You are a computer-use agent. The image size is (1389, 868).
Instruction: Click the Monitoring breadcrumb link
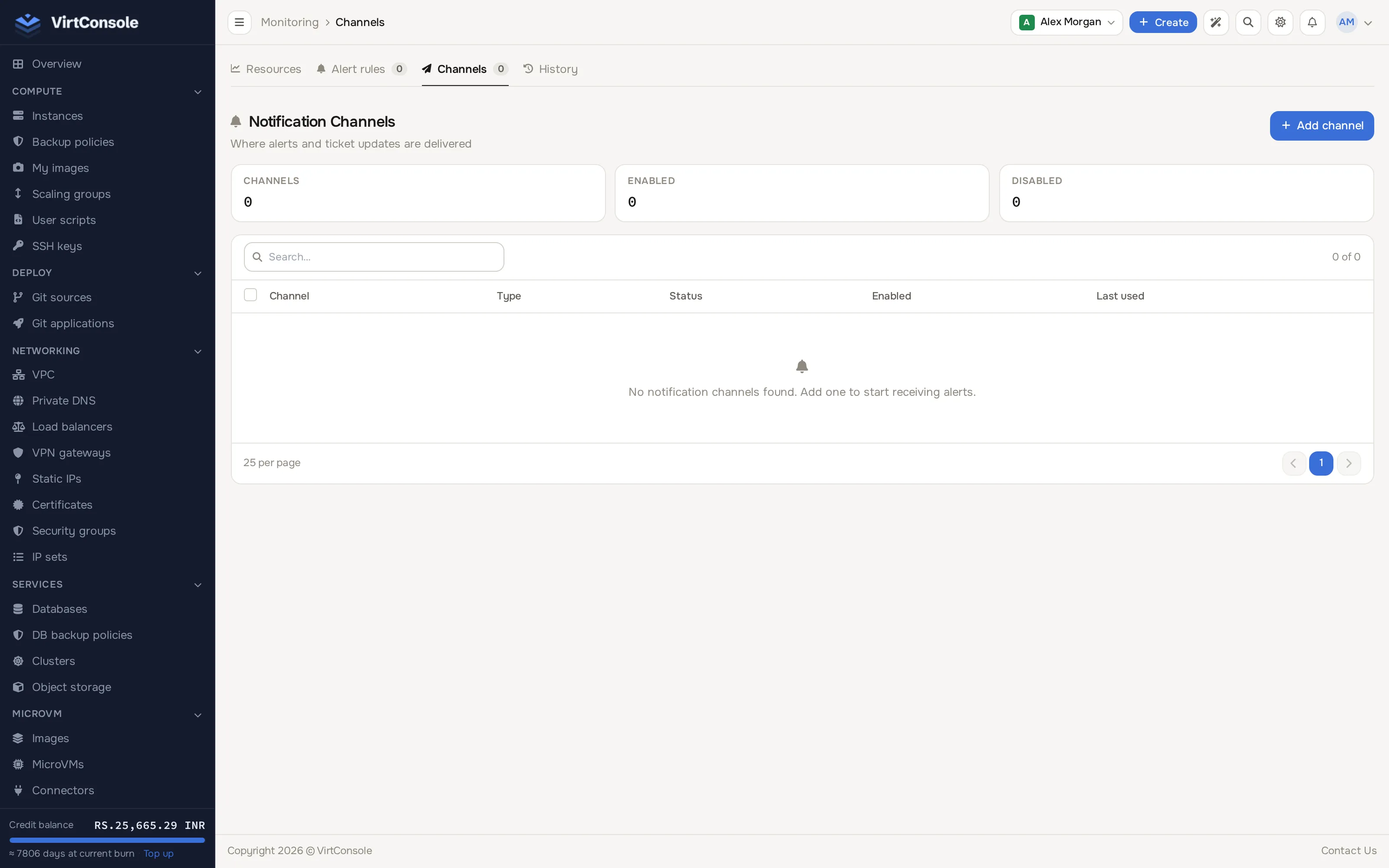click(x=290, y=23)
